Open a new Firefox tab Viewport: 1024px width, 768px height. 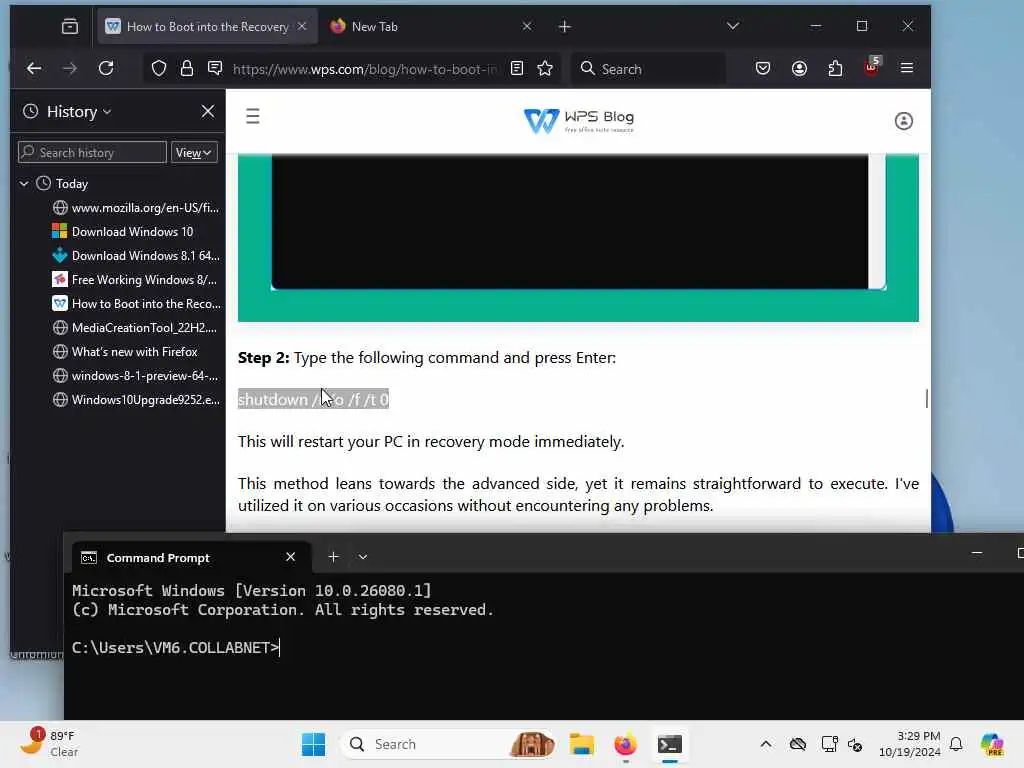click(565, 27)
